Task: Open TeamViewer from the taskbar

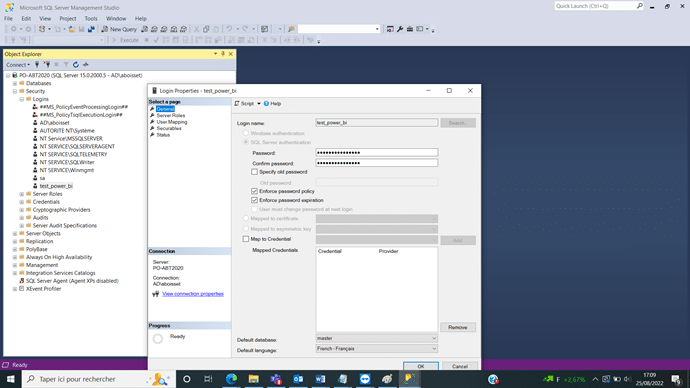Action: tap(365, 379)
